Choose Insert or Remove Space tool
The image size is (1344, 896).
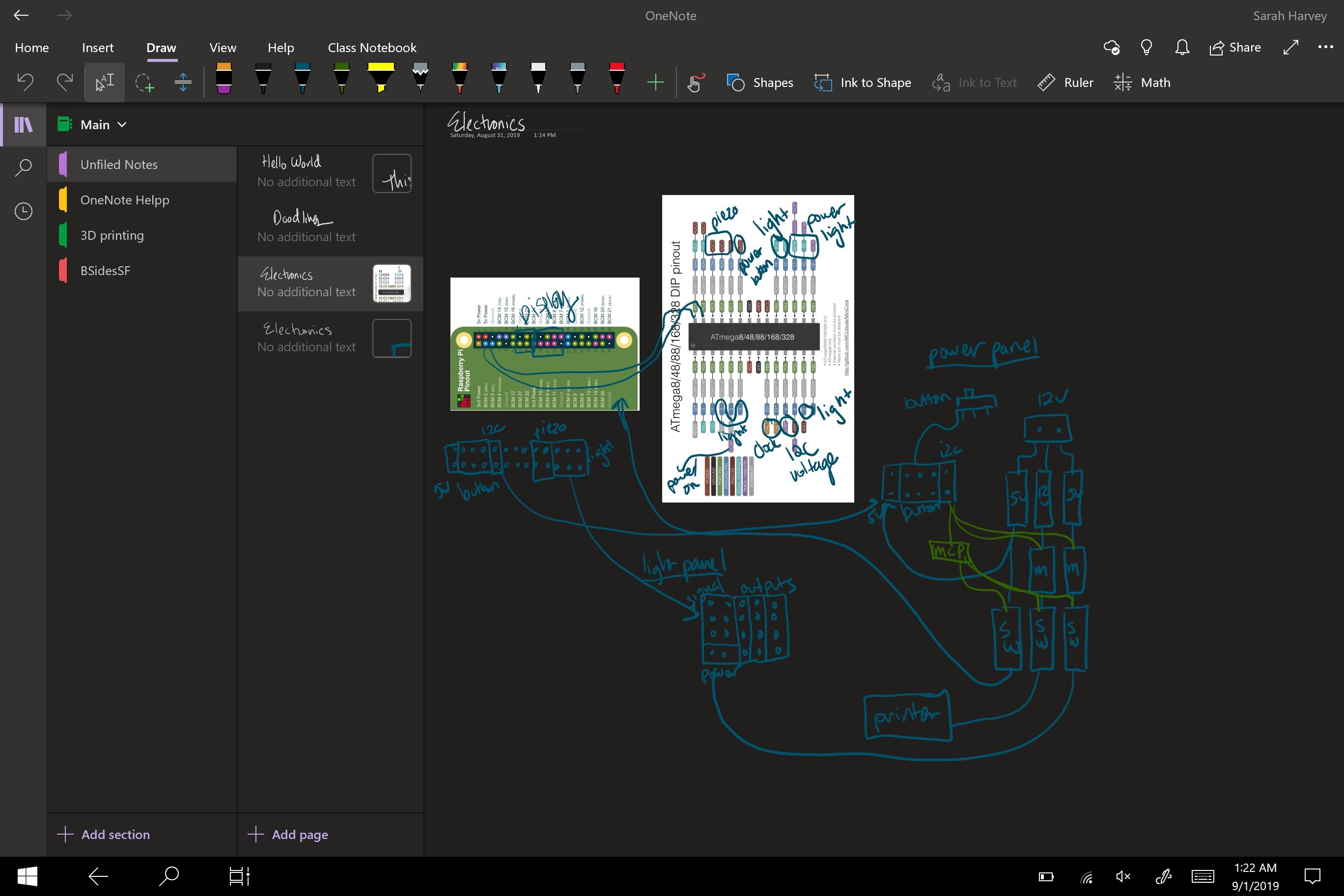(x=183, y=83)
